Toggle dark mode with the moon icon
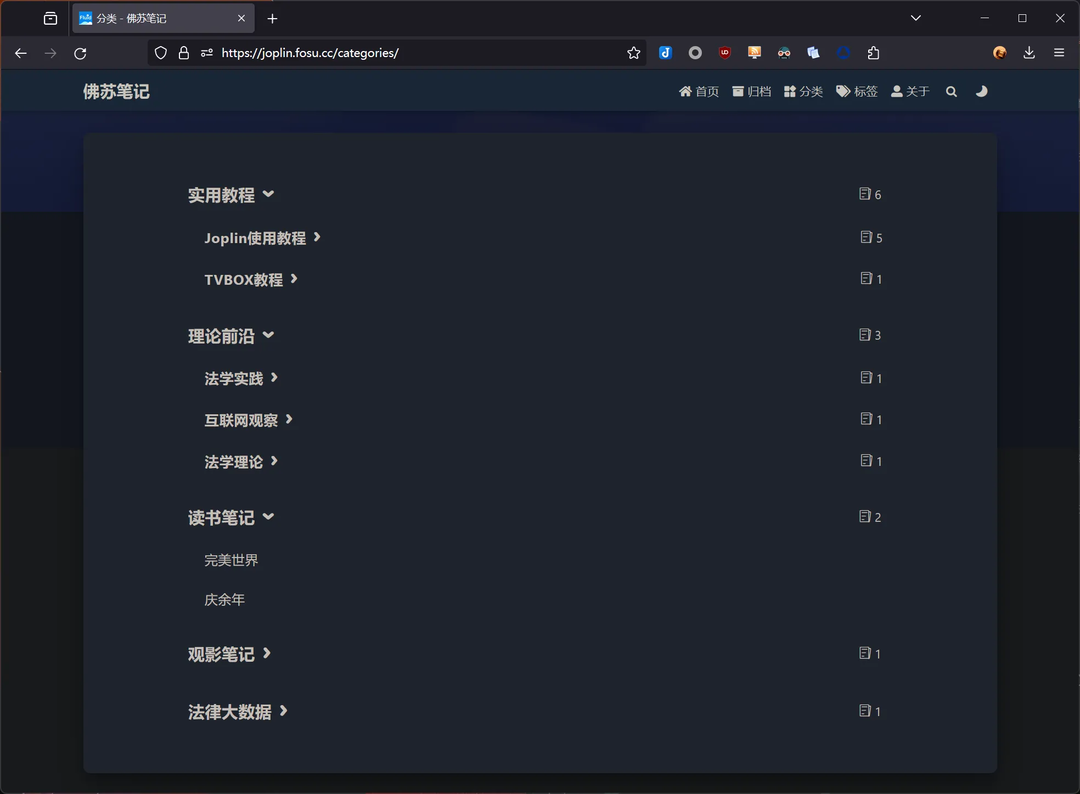Viewport: 1080px width, 794px height. tap(981, 90)
